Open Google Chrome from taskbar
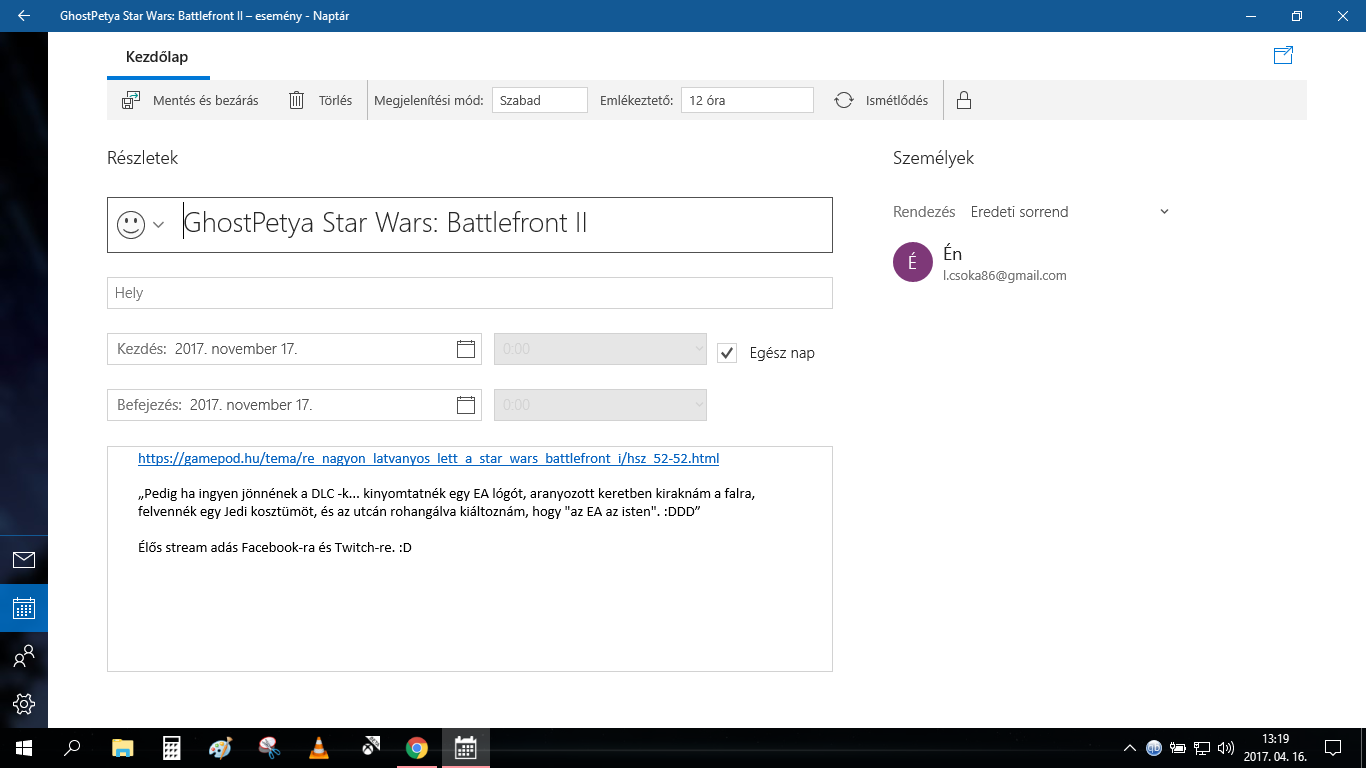Viewport: 1366px width, 768px height. [417, 748]
